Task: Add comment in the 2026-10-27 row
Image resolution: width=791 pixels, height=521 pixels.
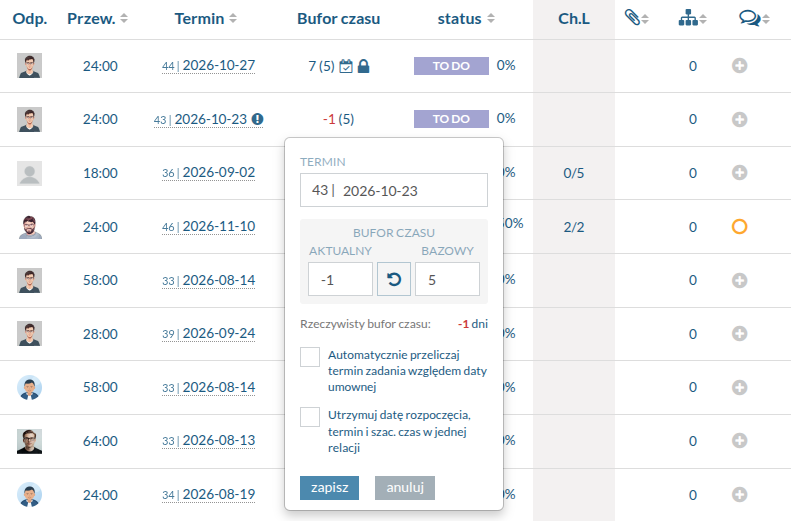Action: 740,66
